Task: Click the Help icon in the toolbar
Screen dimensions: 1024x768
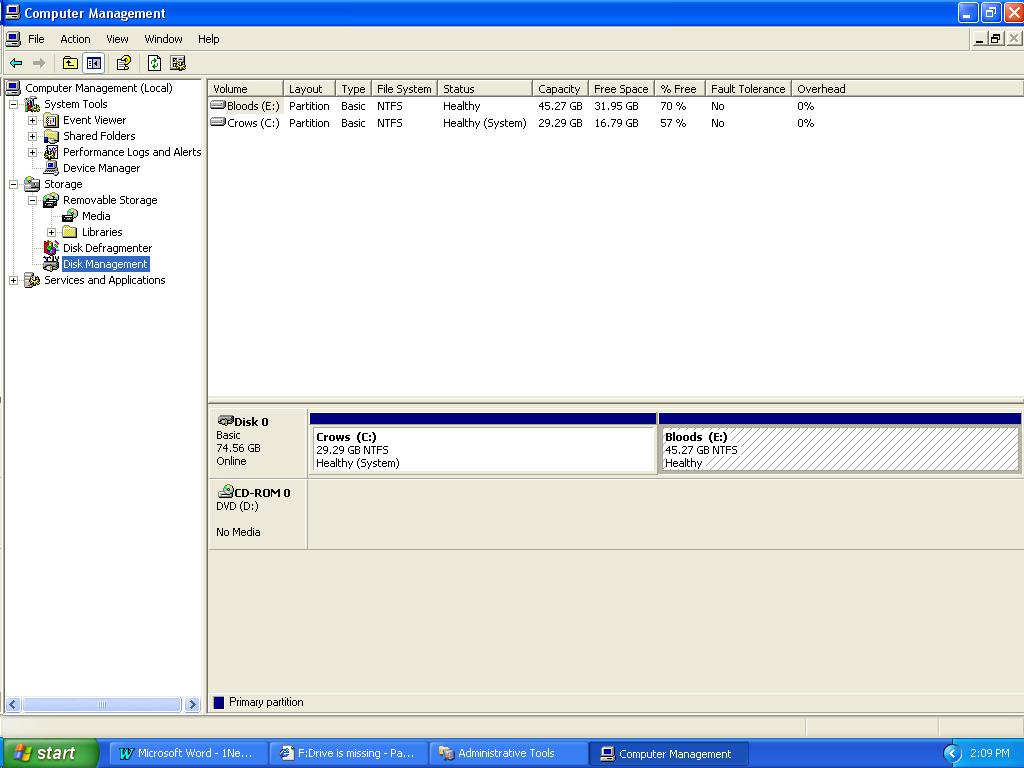Action: (124, 63)
